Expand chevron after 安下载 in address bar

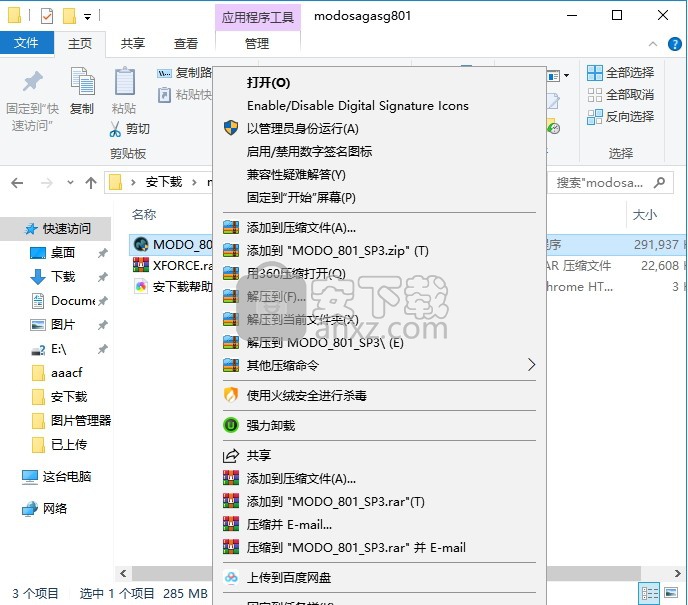coord(194,183)
